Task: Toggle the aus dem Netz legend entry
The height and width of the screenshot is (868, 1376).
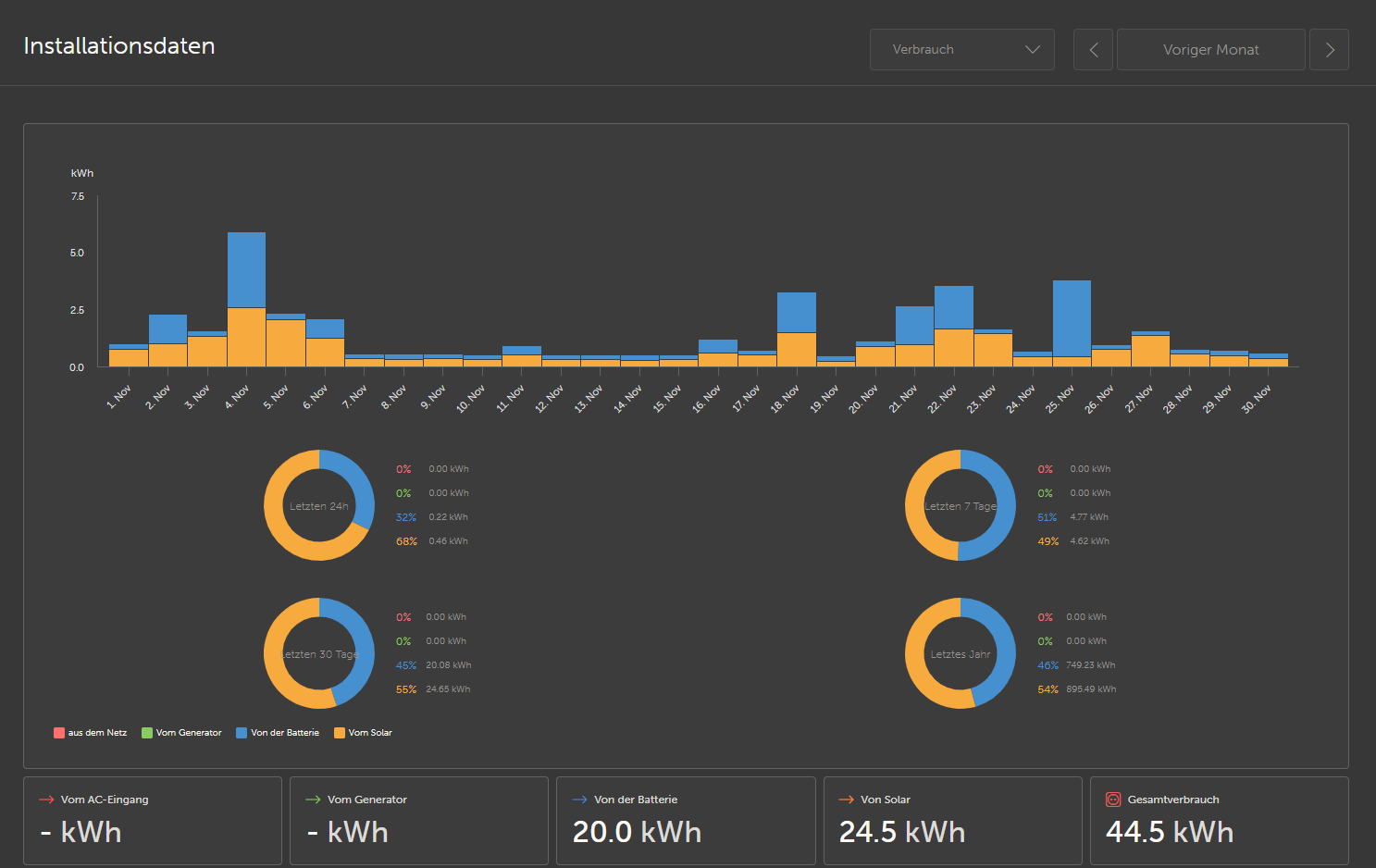Action: pyautogui.click(x=91, y=733)
